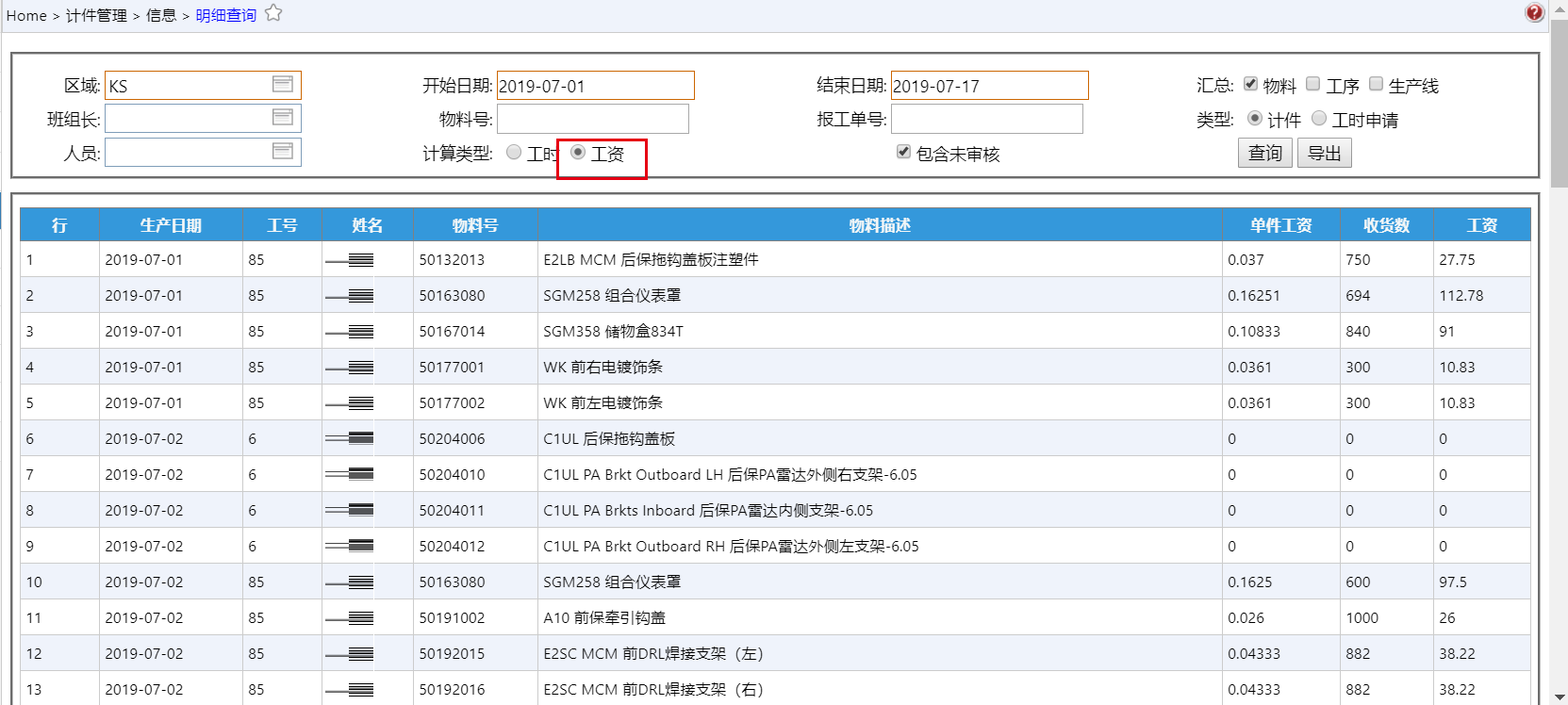Select E2SC MCM 前DRL焊接支架（左）cell
Screen dimensions: 1568x705
880,653
